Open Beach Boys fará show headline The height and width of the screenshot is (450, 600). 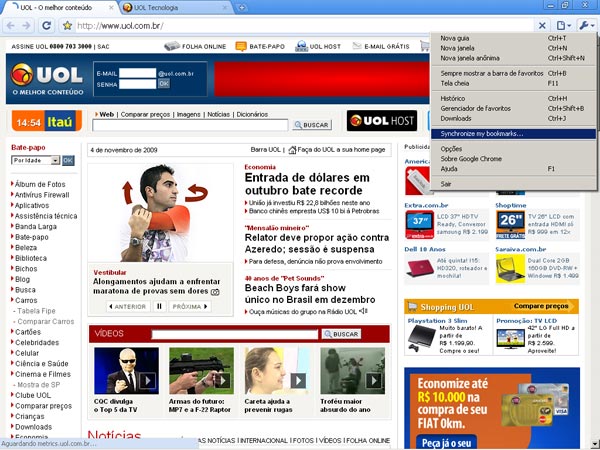pos(310,293)
